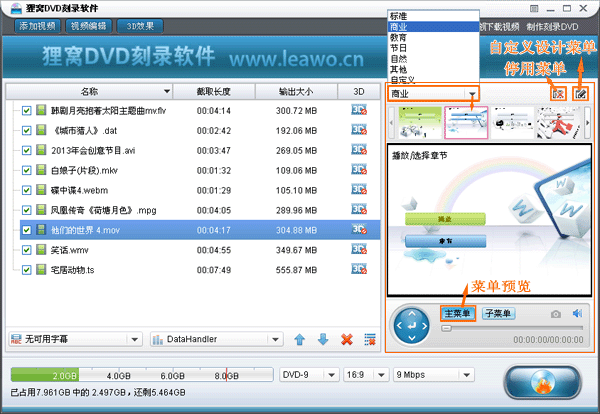This screenshot has height=414, width=600.
Task: Open the 名称 column header dropdown arrow
Action: [x=166, y=91]
